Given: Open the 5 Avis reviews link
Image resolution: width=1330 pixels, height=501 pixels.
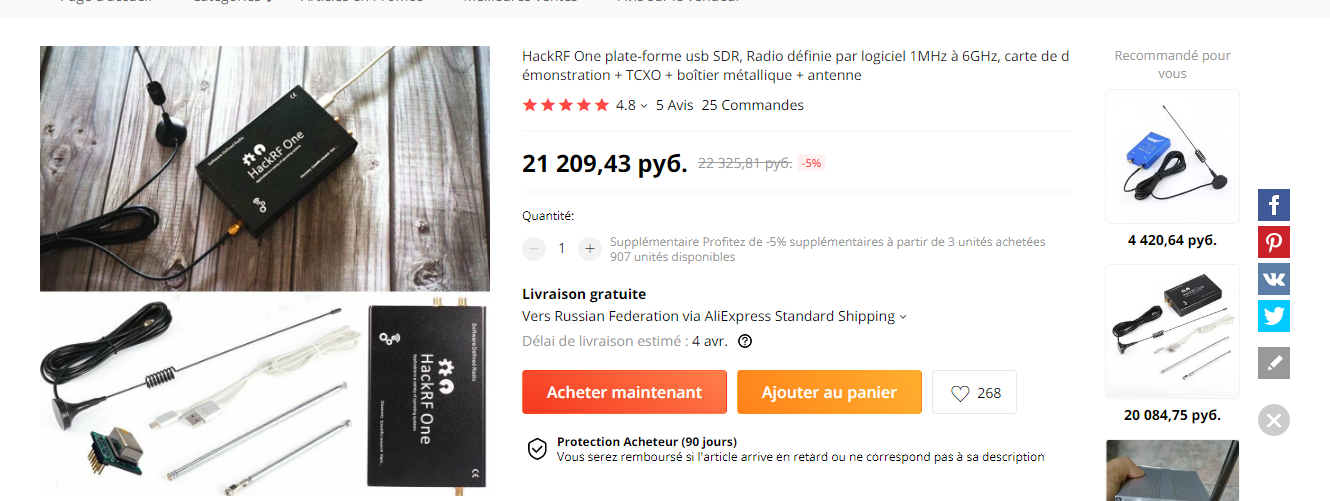Looking at the screenshot, I should pos(675,105).
